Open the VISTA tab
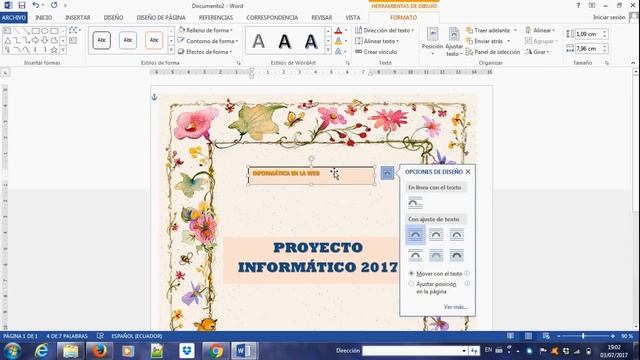640x360 pixels. pyautogui.click(x=353, y=18)
